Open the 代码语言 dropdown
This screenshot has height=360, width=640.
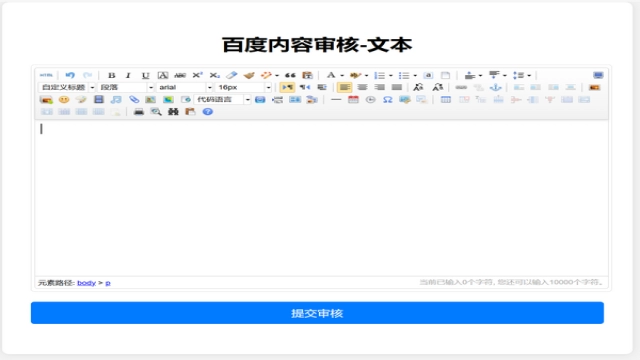[x=222, y=100]
